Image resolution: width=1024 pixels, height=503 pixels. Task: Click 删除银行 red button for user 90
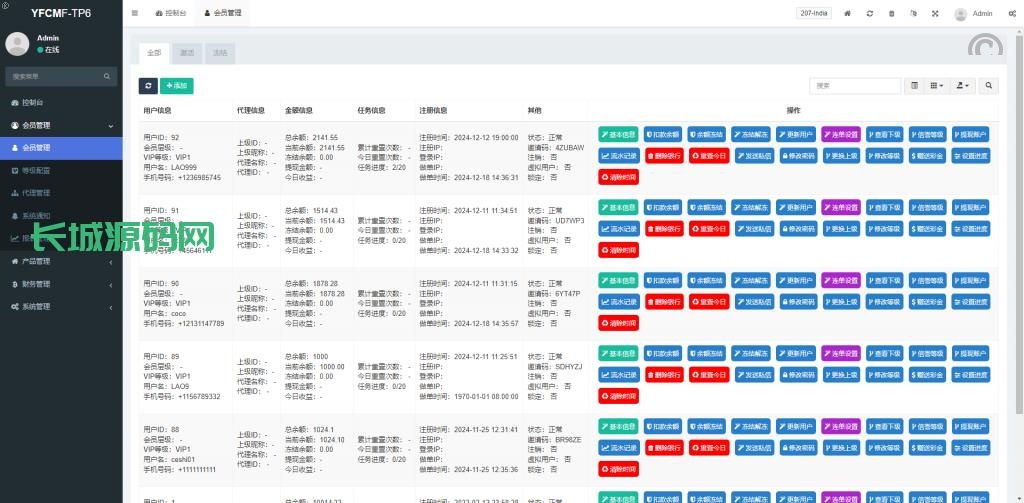(664, 302)
